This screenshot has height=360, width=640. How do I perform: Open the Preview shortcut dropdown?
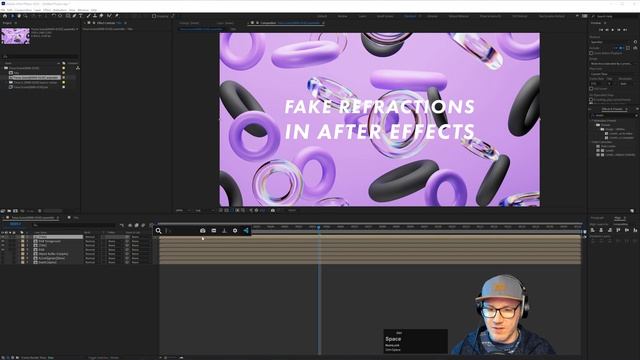point(610,42)
